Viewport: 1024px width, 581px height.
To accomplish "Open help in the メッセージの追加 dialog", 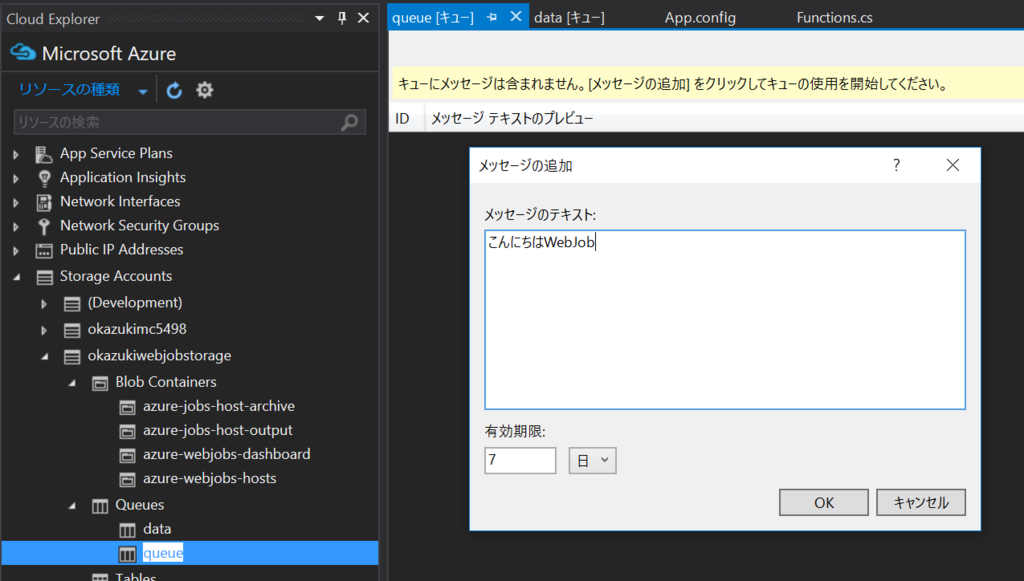I will tap(897, 165).
